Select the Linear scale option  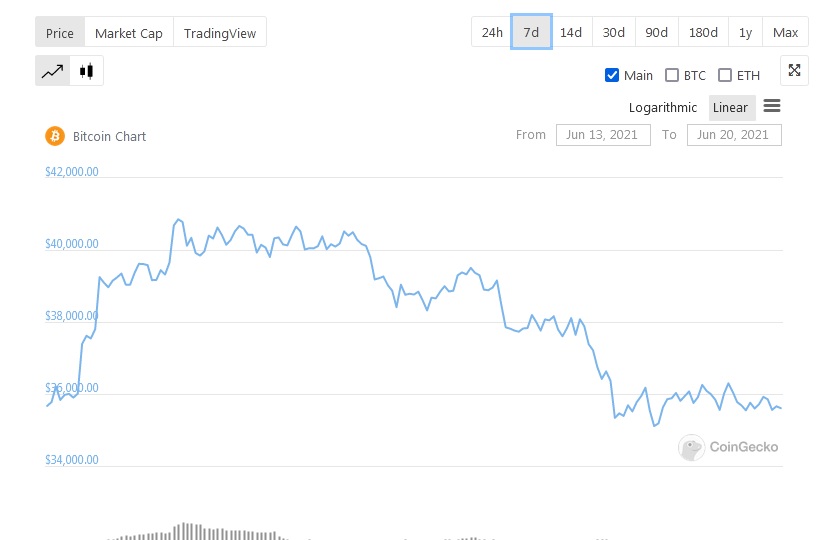point(730,107)
